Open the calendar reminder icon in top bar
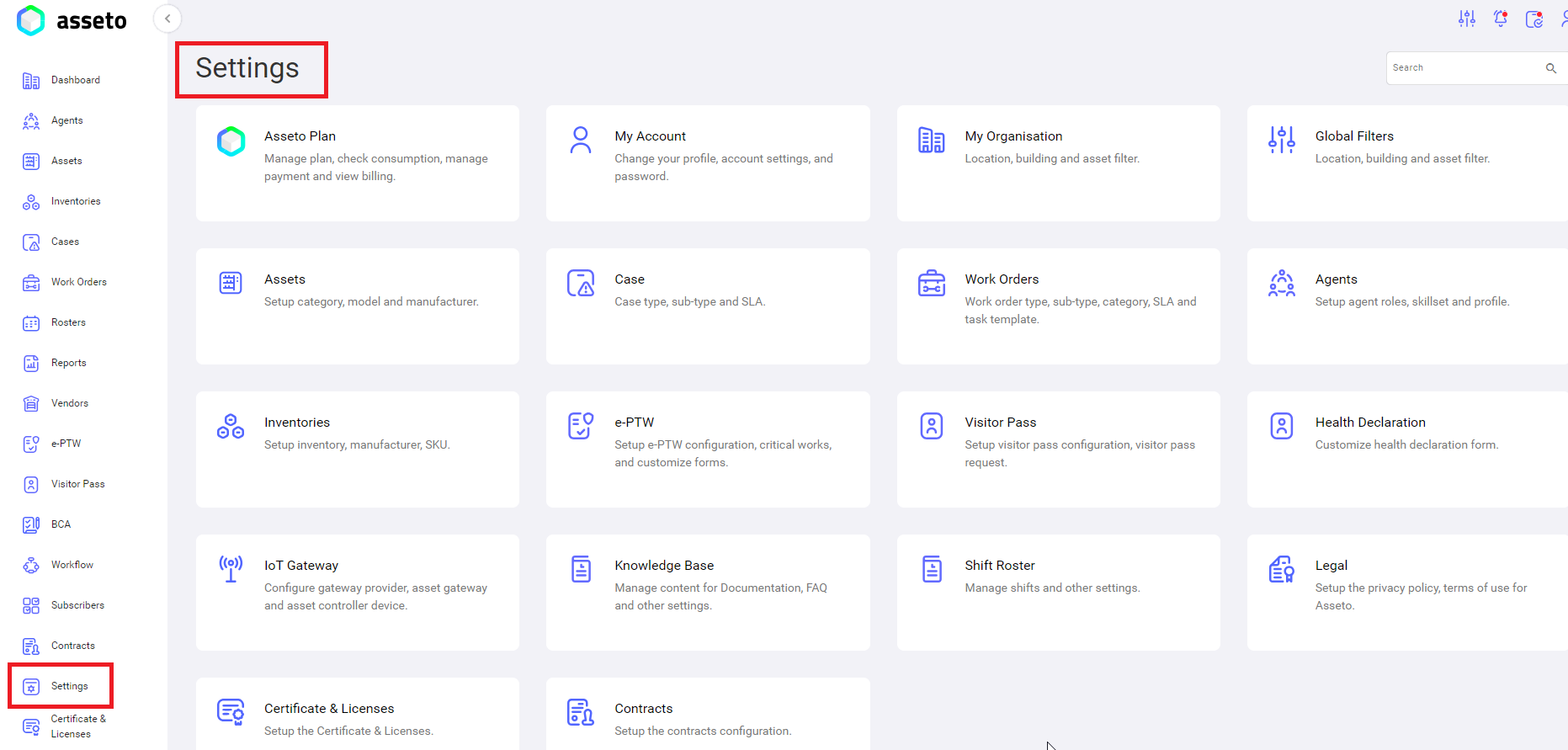 (1534, 19)
